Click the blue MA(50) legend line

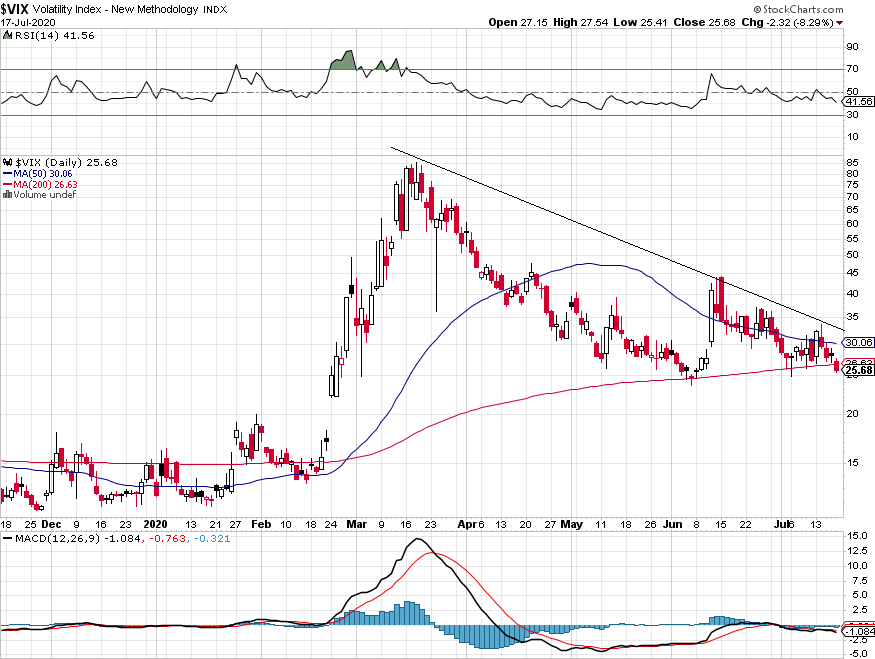point(8,174)
